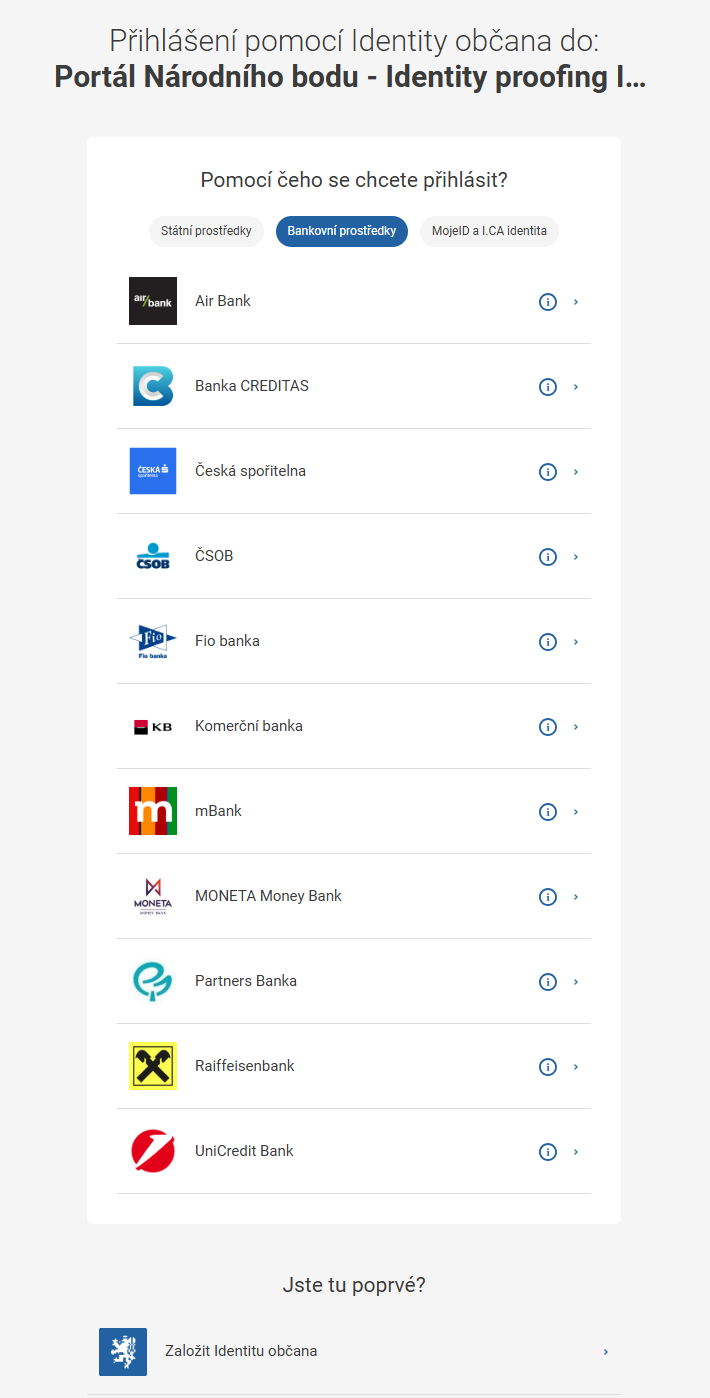Show info for Fio banka
Image resolution: width=710 pixels, height=1398 pixels.
point(547,641)
